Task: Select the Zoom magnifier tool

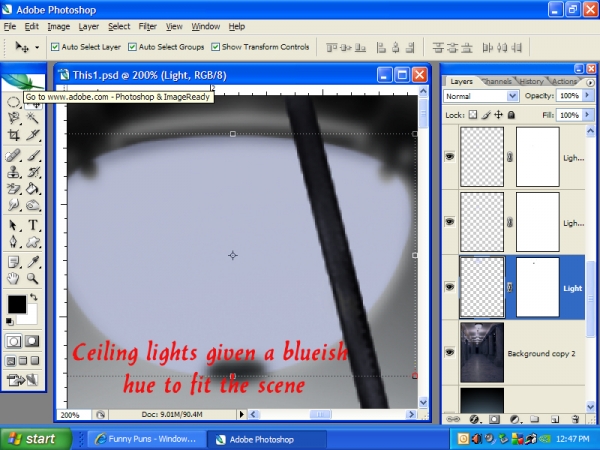Action: (x=33, y=279)
